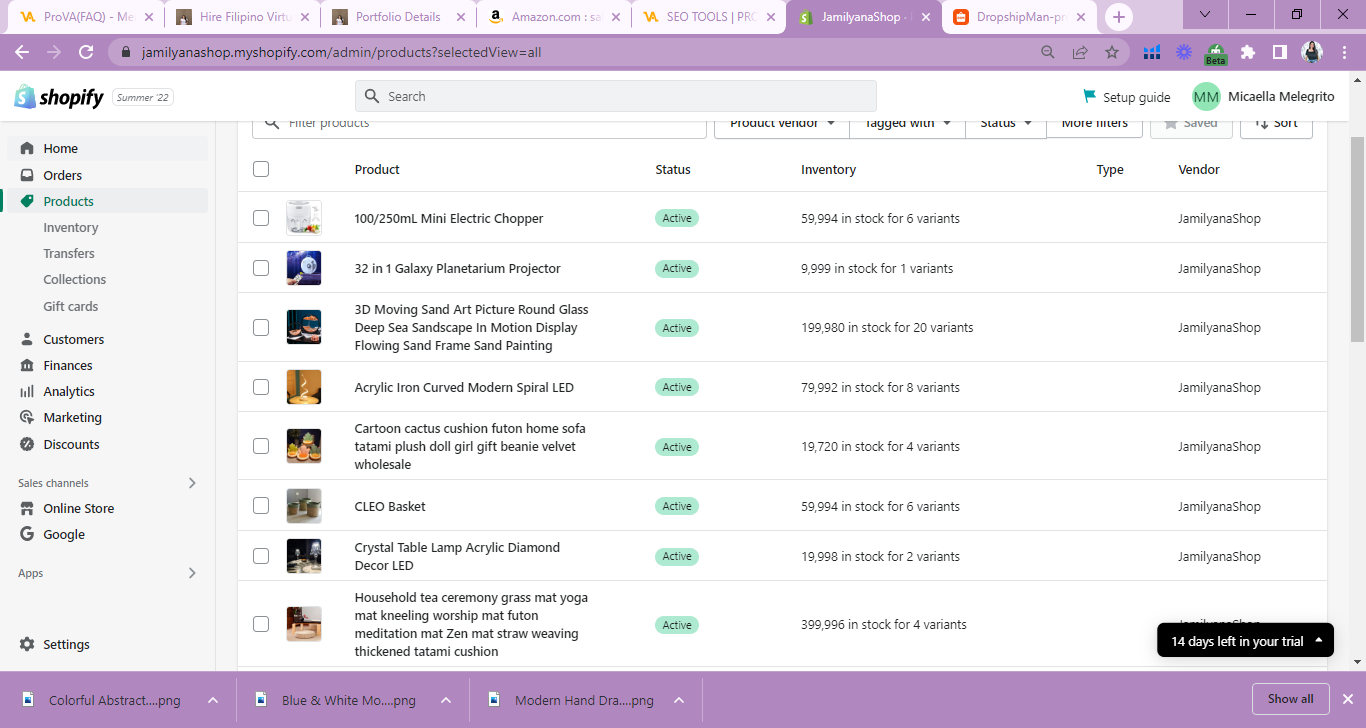Open options for Modern Hand Dra png download
This screenshot has width=1366, height=728.
[679, 700]
